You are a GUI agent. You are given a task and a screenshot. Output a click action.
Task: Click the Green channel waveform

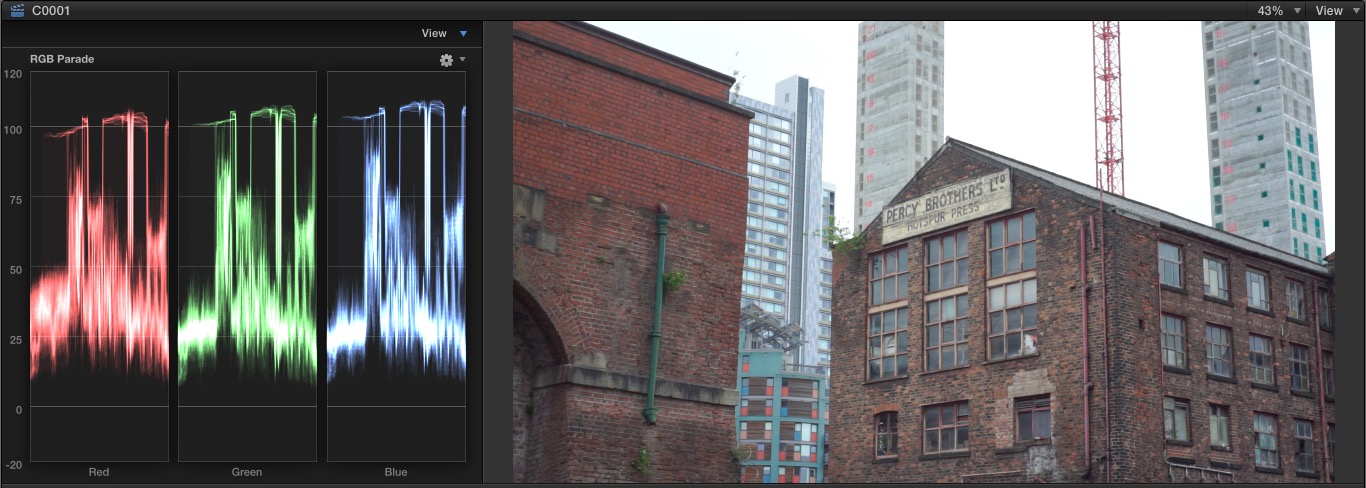click(247, 266)
